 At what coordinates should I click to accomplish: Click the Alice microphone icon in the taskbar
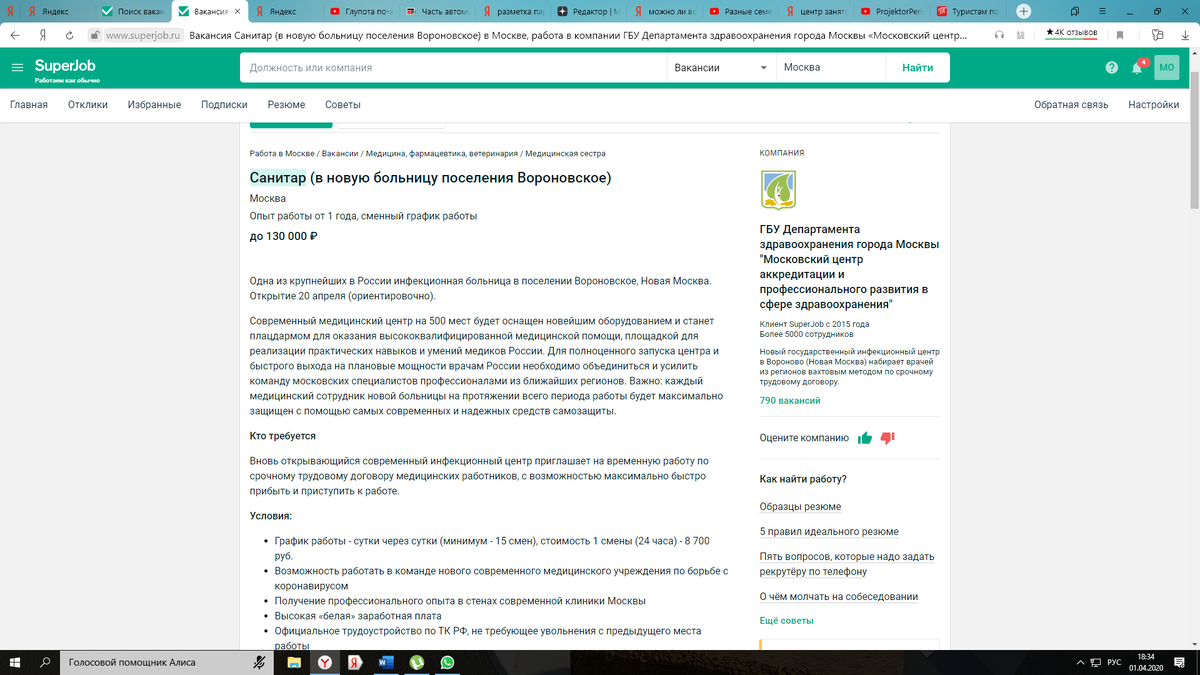[x=259, y=662]
